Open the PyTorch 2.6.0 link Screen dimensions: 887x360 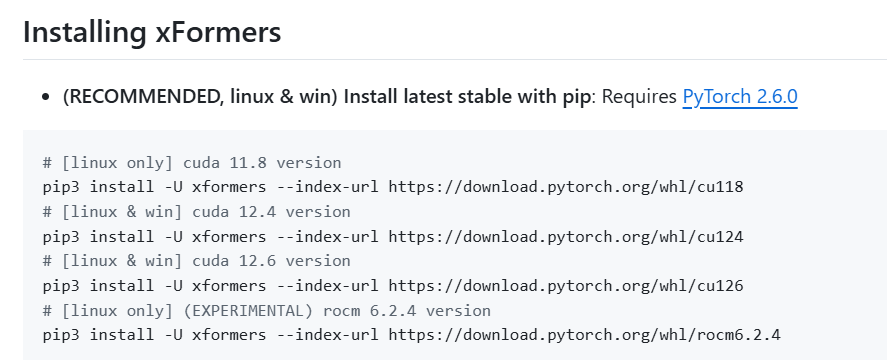(x=740, y=97)
